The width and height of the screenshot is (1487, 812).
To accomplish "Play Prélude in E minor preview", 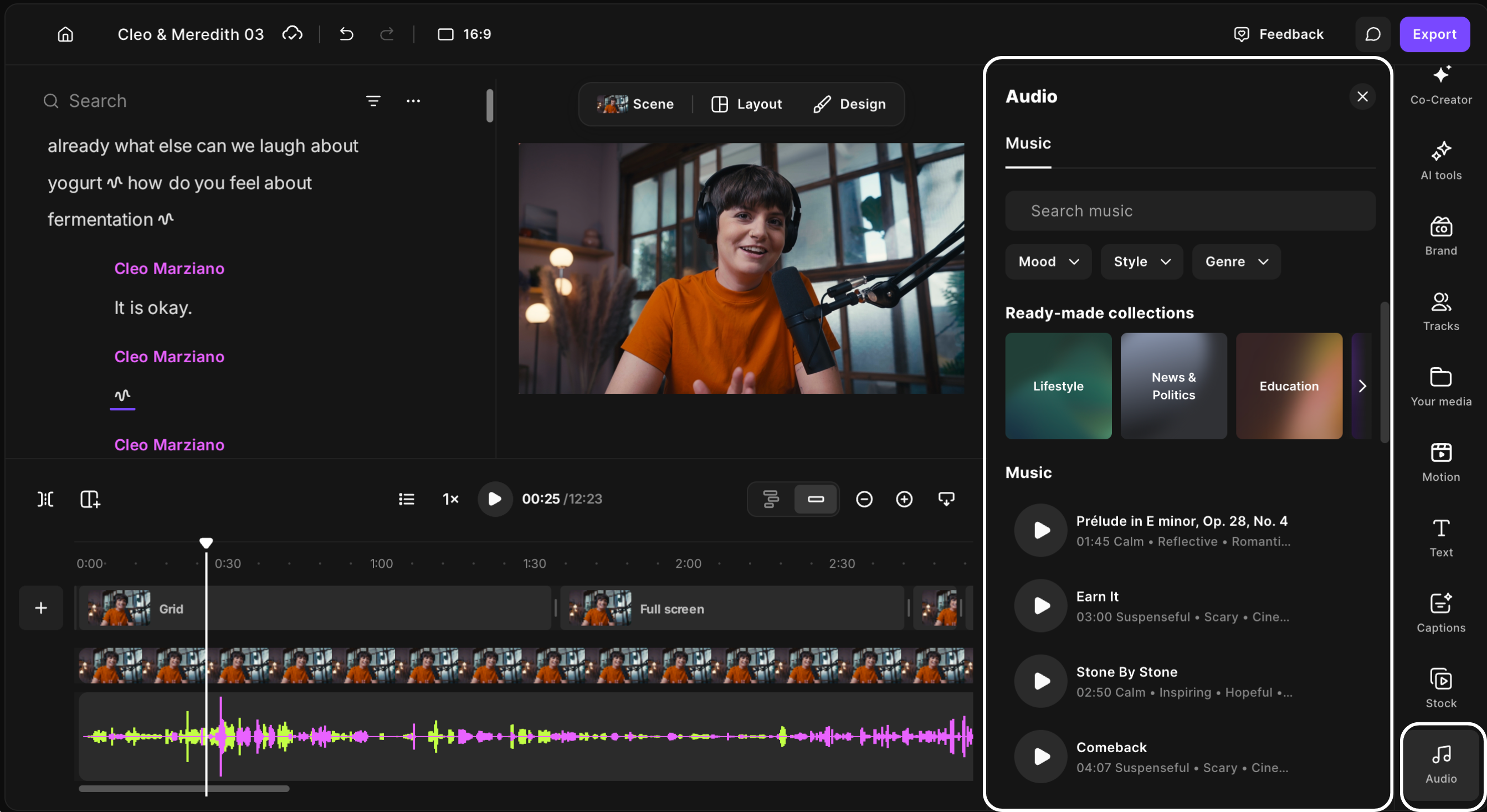I will [x=1041, y=531].
